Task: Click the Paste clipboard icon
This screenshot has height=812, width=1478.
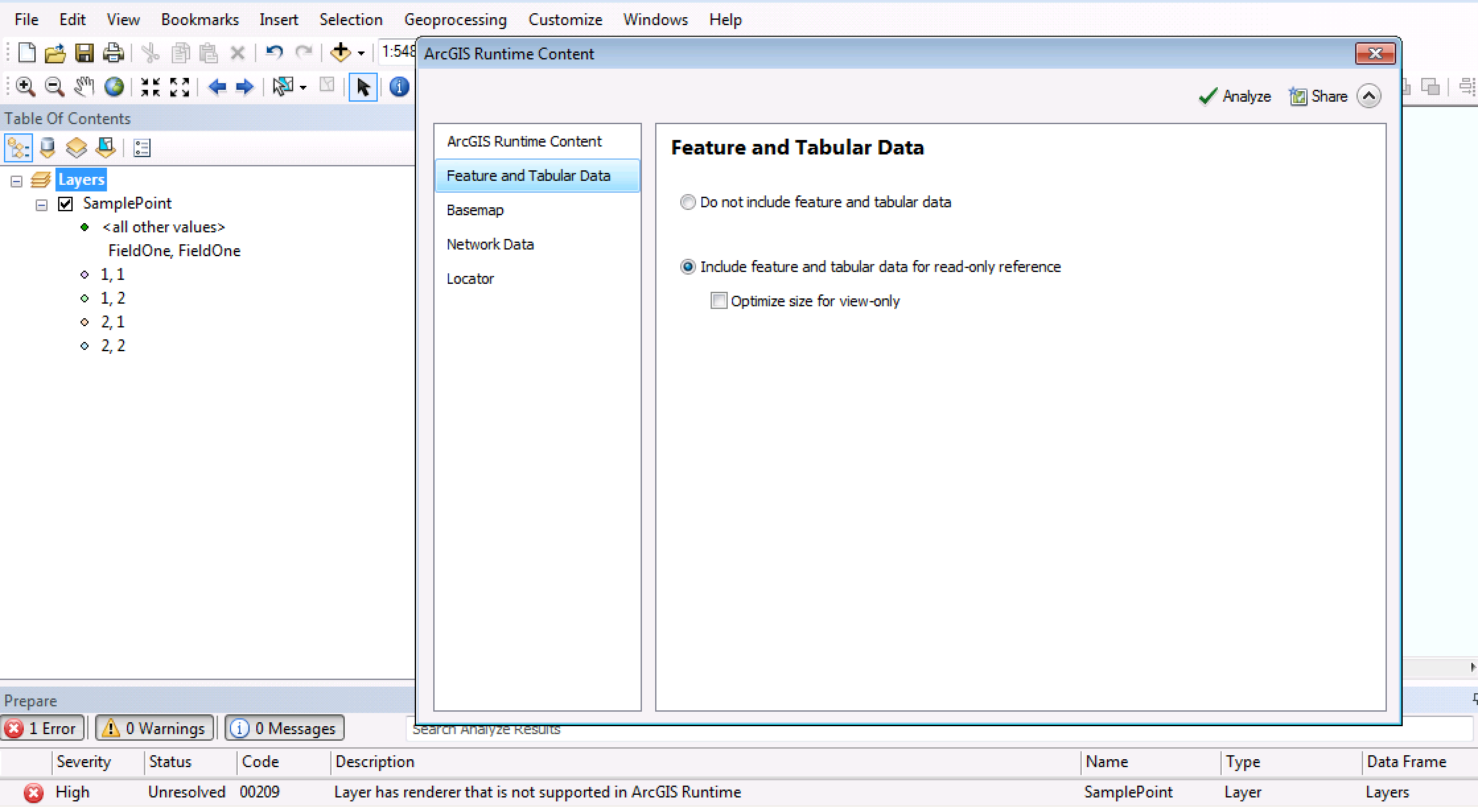Action: pos(209,52)
